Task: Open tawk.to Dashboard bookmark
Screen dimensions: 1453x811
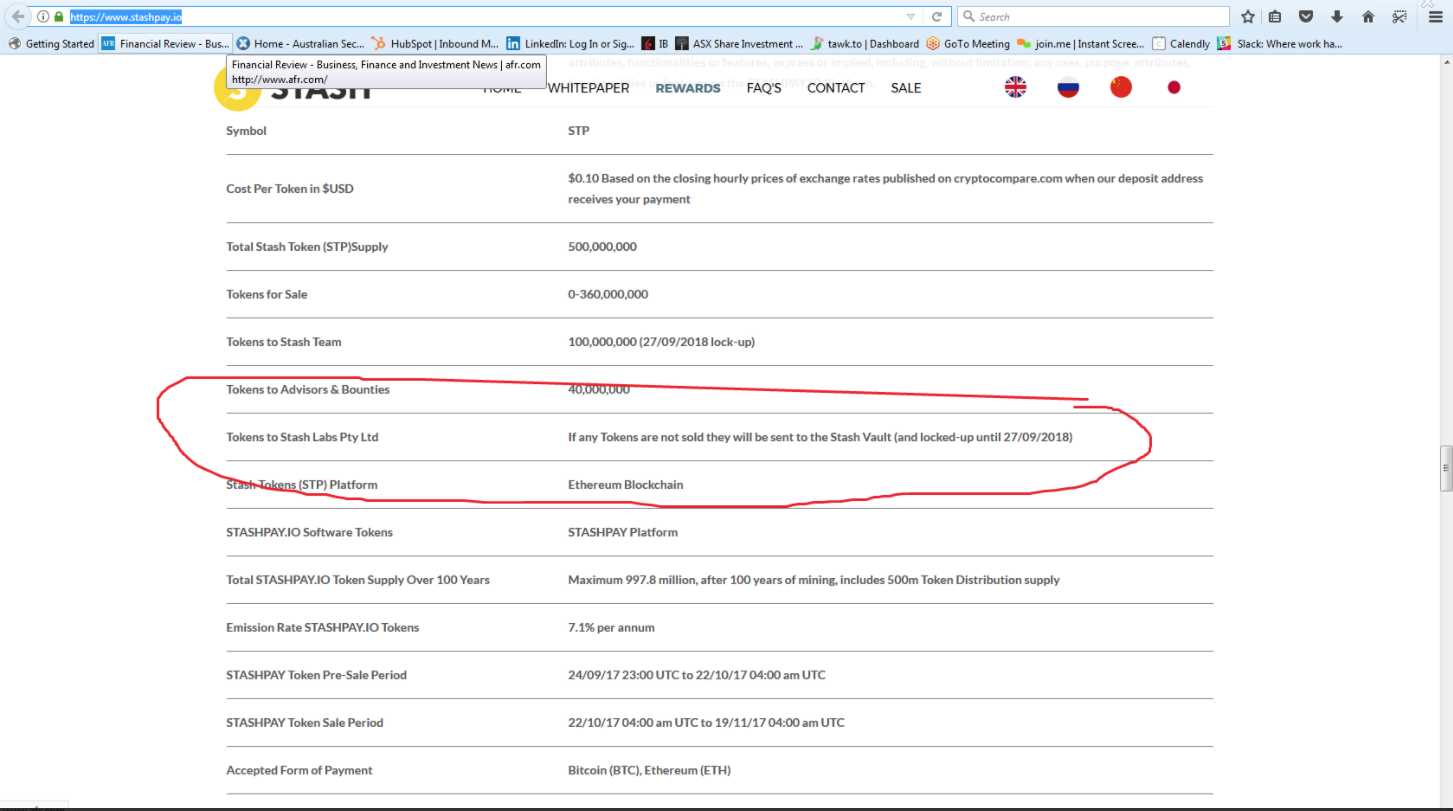Action: 865,44
